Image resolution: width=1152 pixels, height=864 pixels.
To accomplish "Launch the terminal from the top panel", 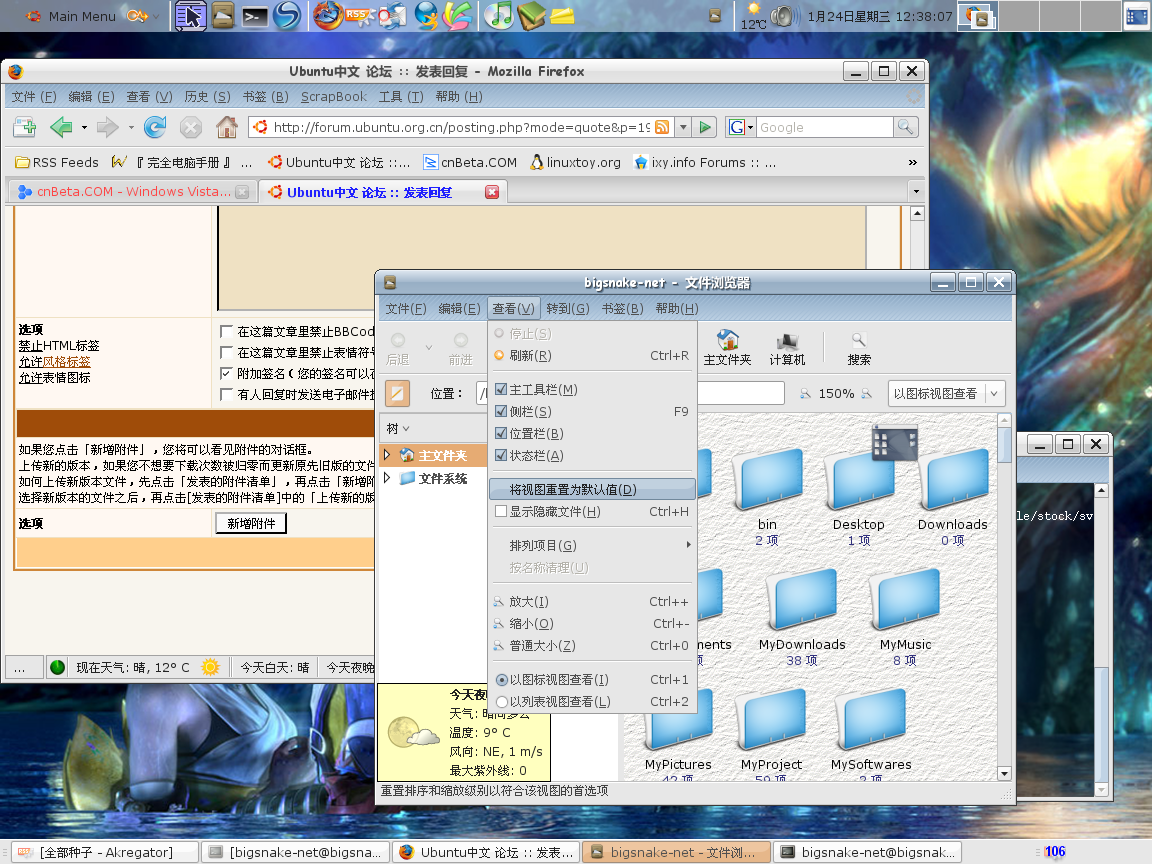I will (x=254, y=15).
